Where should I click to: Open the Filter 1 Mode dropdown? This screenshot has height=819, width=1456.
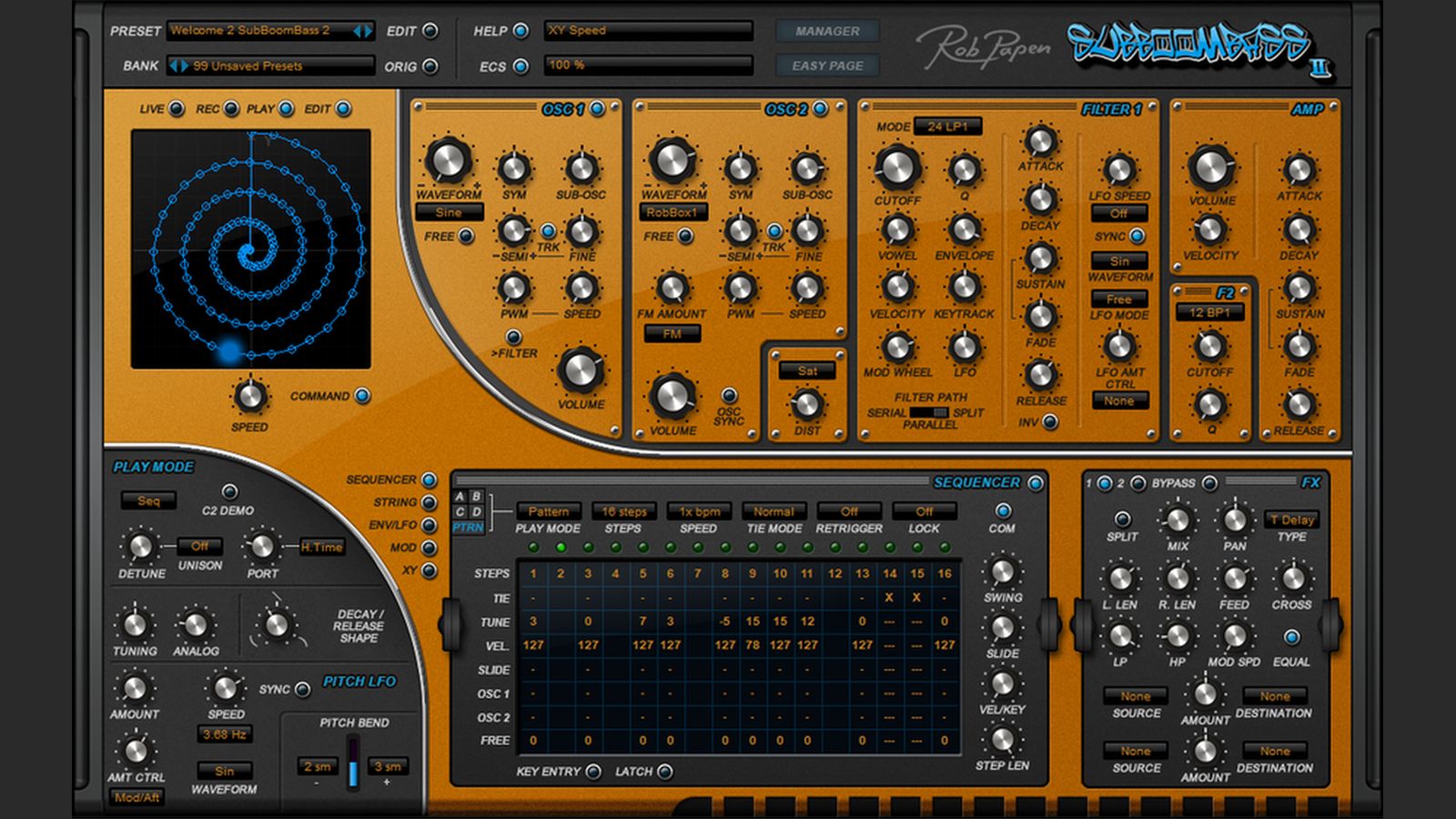[947, 126]
